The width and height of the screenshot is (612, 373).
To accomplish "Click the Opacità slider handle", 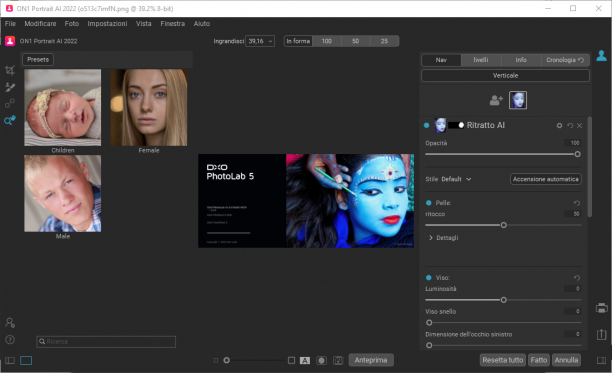I will coord(578,154).
